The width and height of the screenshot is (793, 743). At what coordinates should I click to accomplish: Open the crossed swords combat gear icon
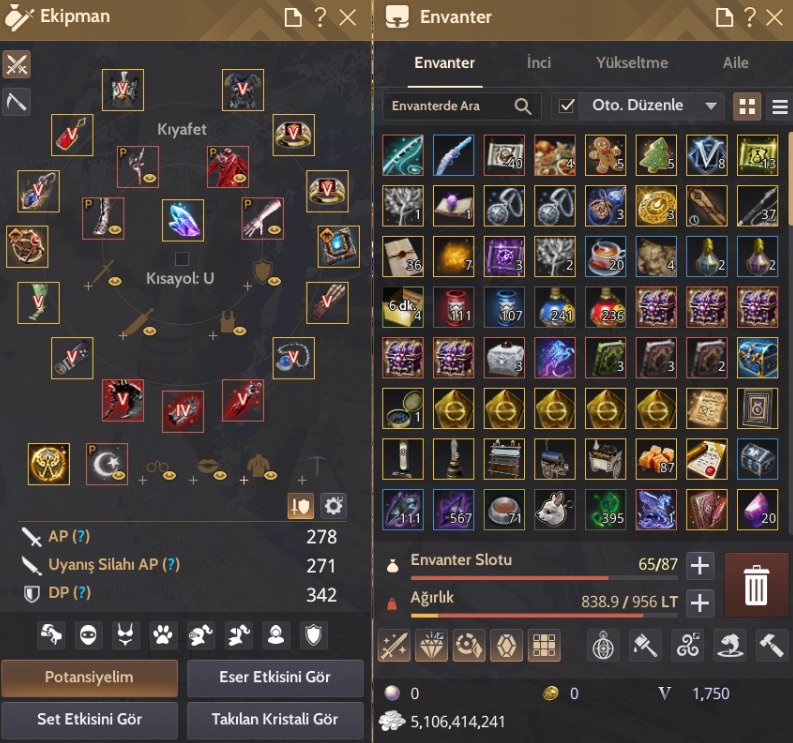pyautogui.click(x=17, y=64)
